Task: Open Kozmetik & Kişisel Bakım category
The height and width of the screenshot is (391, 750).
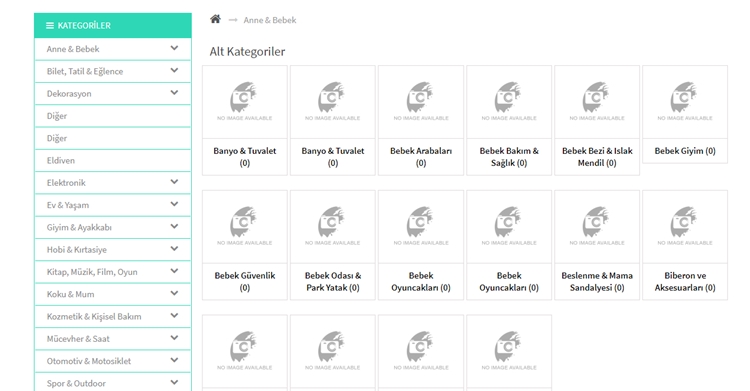Action: click(x=94, y=316)
